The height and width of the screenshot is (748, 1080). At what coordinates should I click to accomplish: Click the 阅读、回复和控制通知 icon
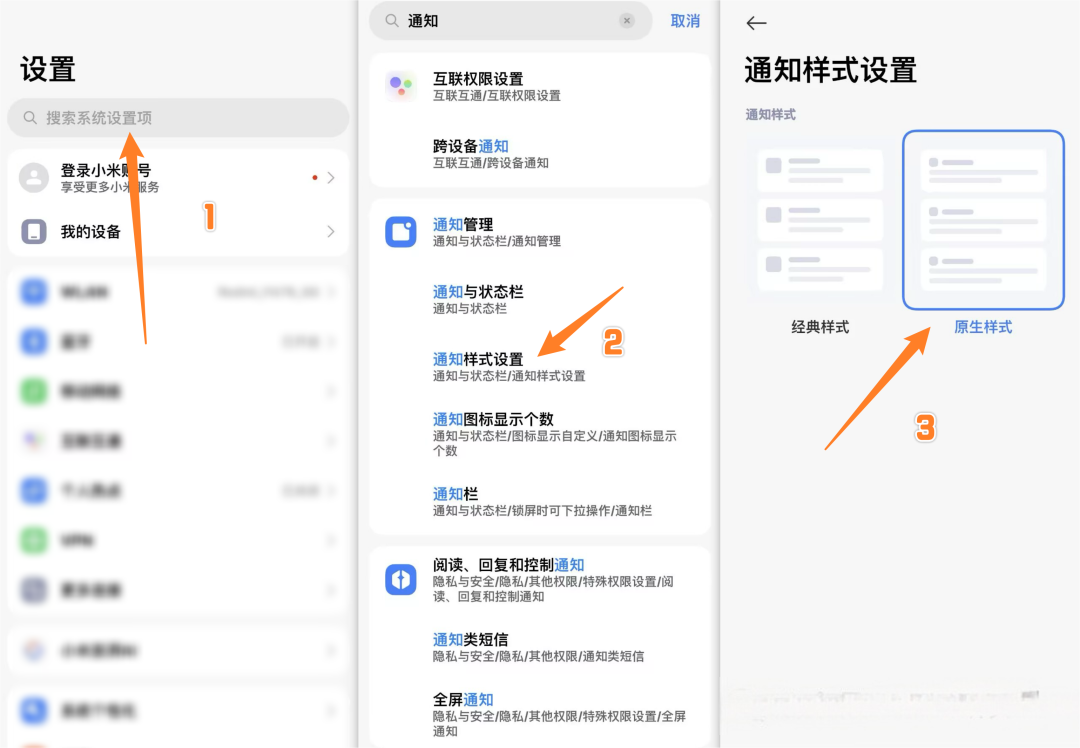[x=400, y=579]
